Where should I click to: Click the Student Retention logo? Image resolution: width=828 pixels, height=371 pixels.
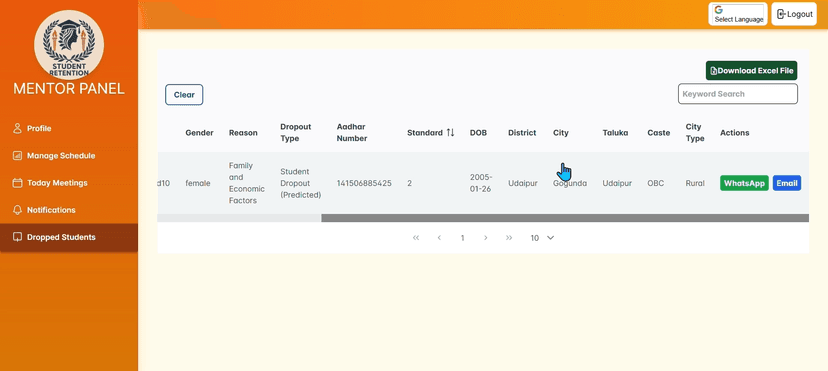click(x=69, y=44)
